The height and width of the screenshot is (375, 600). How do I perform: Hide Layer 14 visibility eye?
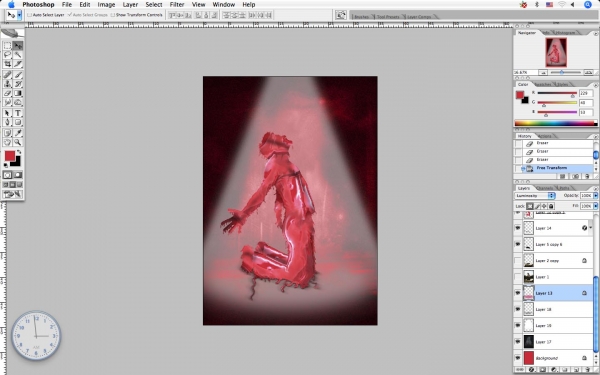click(x=518, y=228)
